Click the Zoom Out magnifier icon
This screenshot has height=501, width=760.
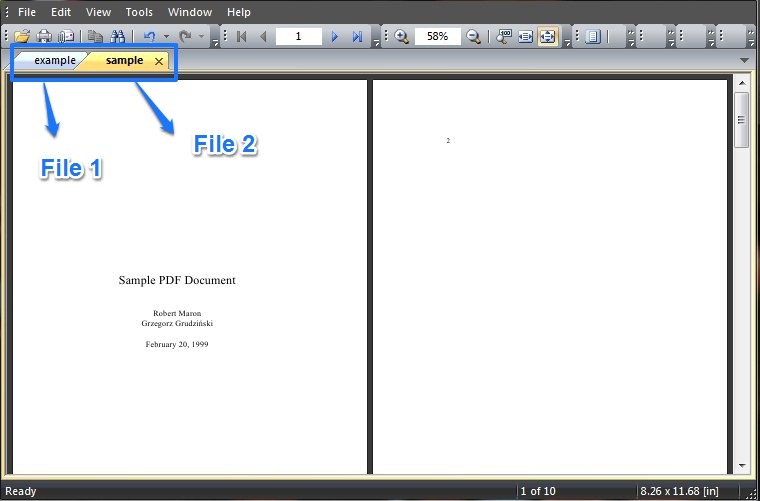pyautogui.click(x=474, y=36)
